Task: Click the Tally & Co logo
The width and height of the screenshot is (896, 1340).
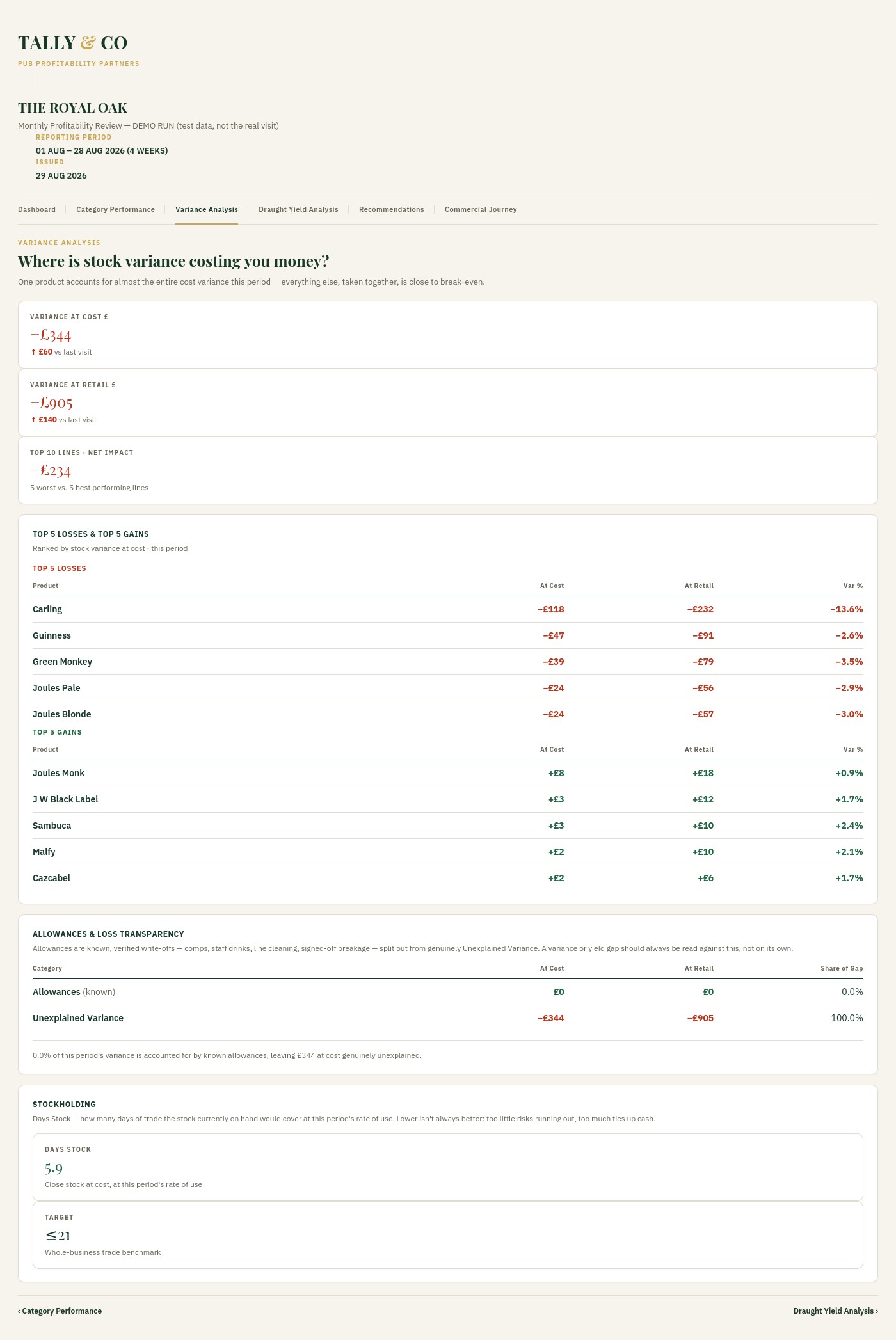Action: pyautogui.click(x=73, y=43)
